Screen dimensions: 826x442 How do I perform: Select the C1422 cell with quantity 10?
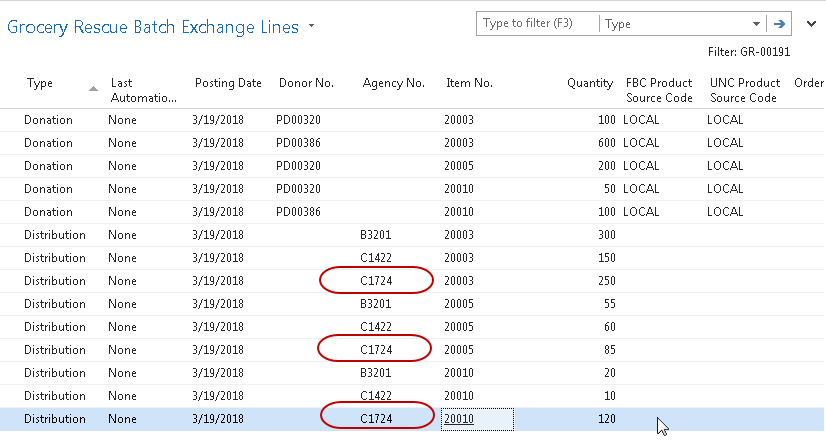(x=376, y=397)
